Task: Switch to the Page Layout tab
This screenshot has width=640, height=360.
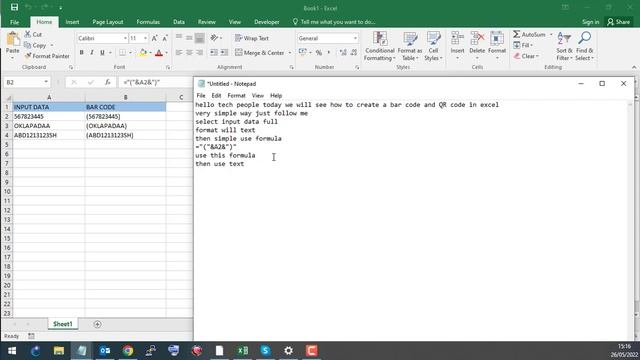Action: (108, 22)
